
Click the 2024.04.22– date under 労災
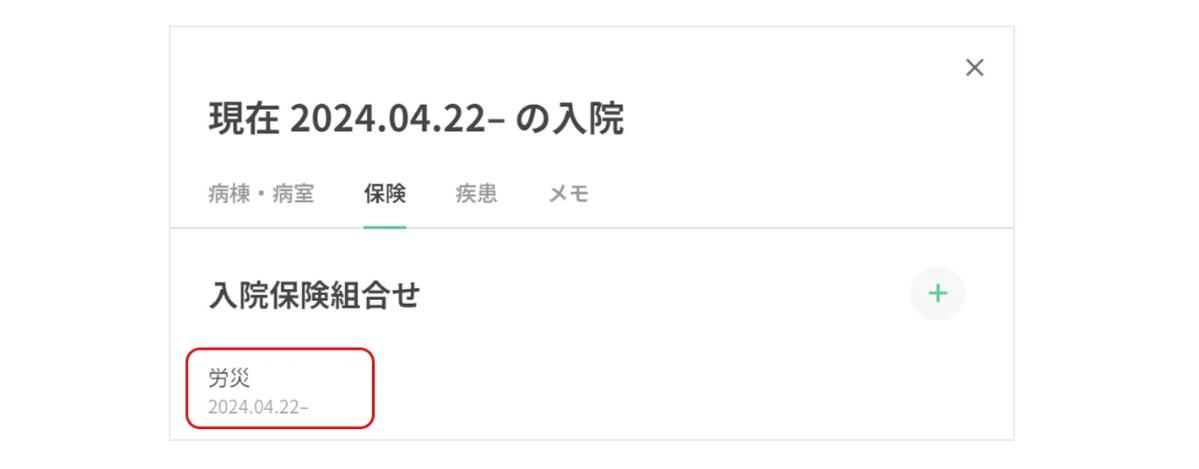[258, 406]
